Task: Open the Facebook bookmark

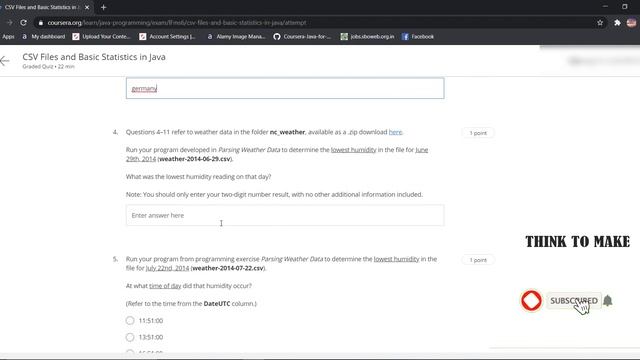Action: (x=418, y=37)
